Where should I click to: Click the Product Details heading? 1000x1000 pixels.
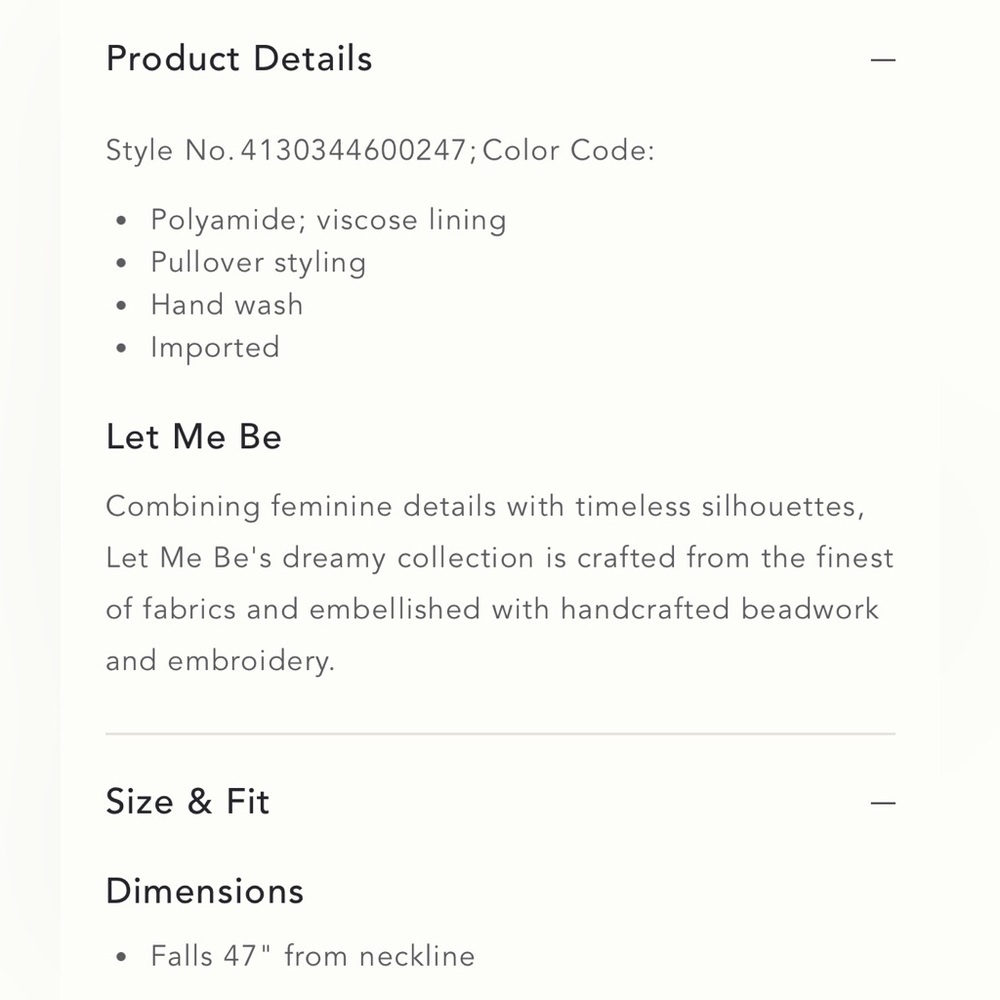pos(239,59)
